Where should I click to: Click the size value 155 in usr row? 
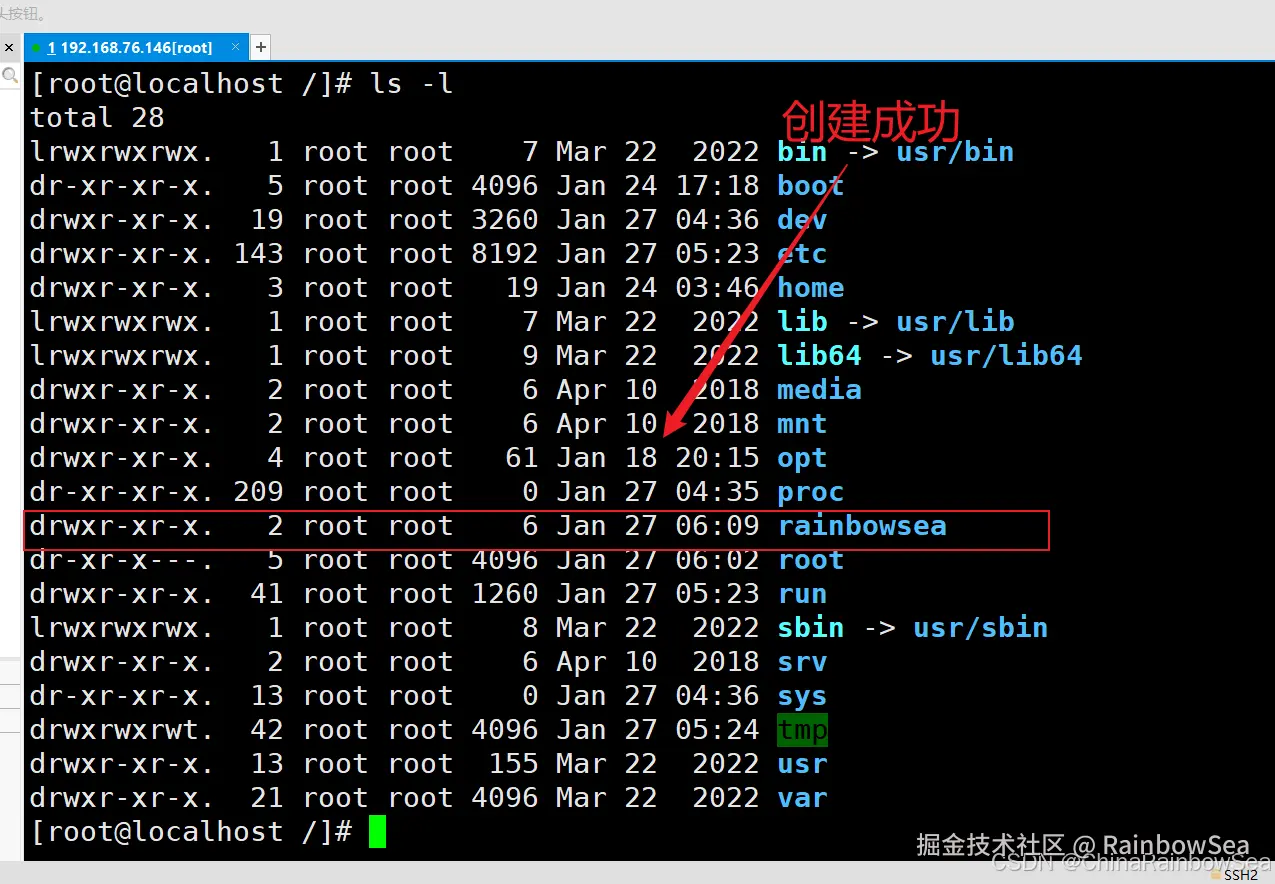pos(514,764)
